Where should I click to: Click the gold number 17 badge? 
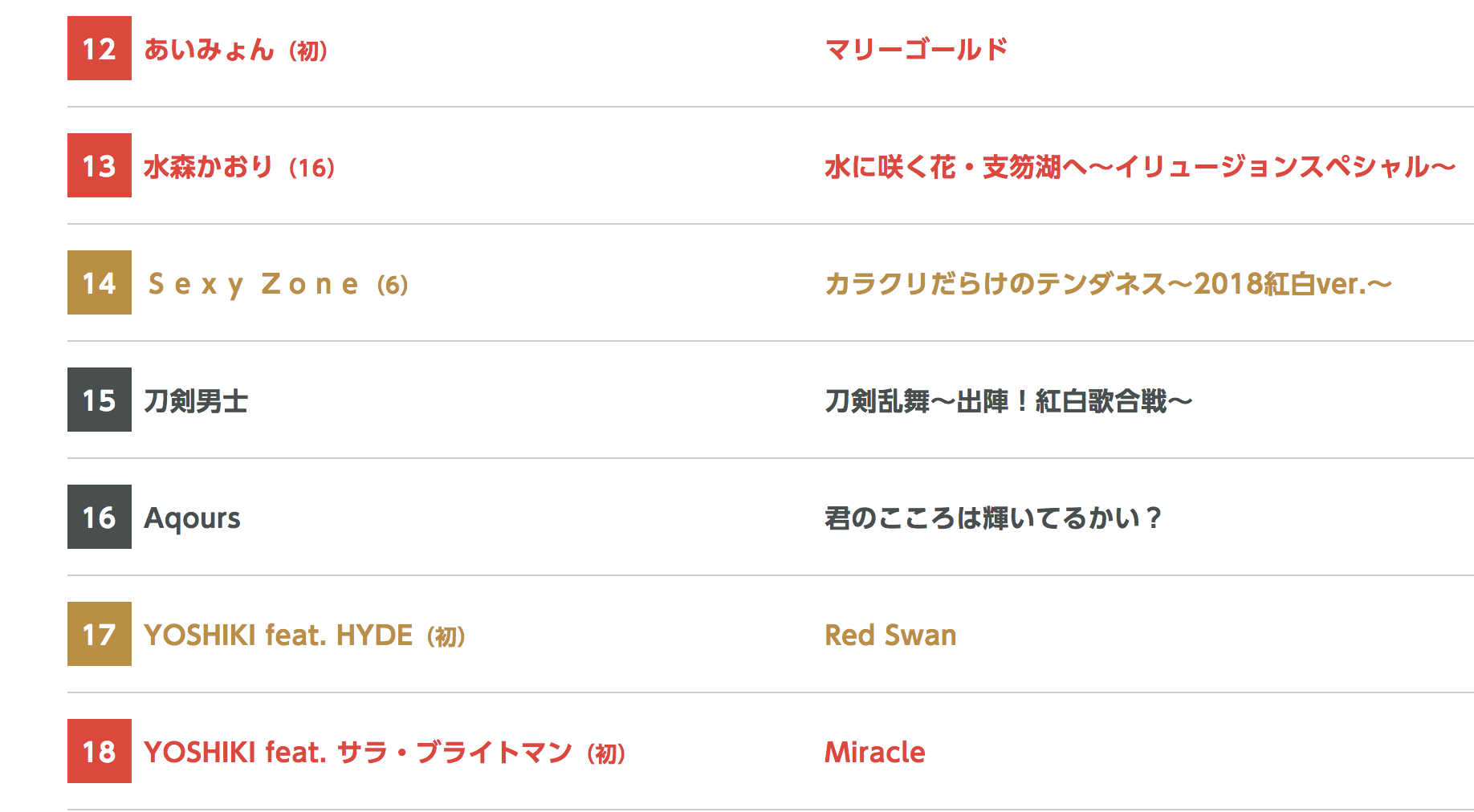pyautogui.click(x=100, y=634)
